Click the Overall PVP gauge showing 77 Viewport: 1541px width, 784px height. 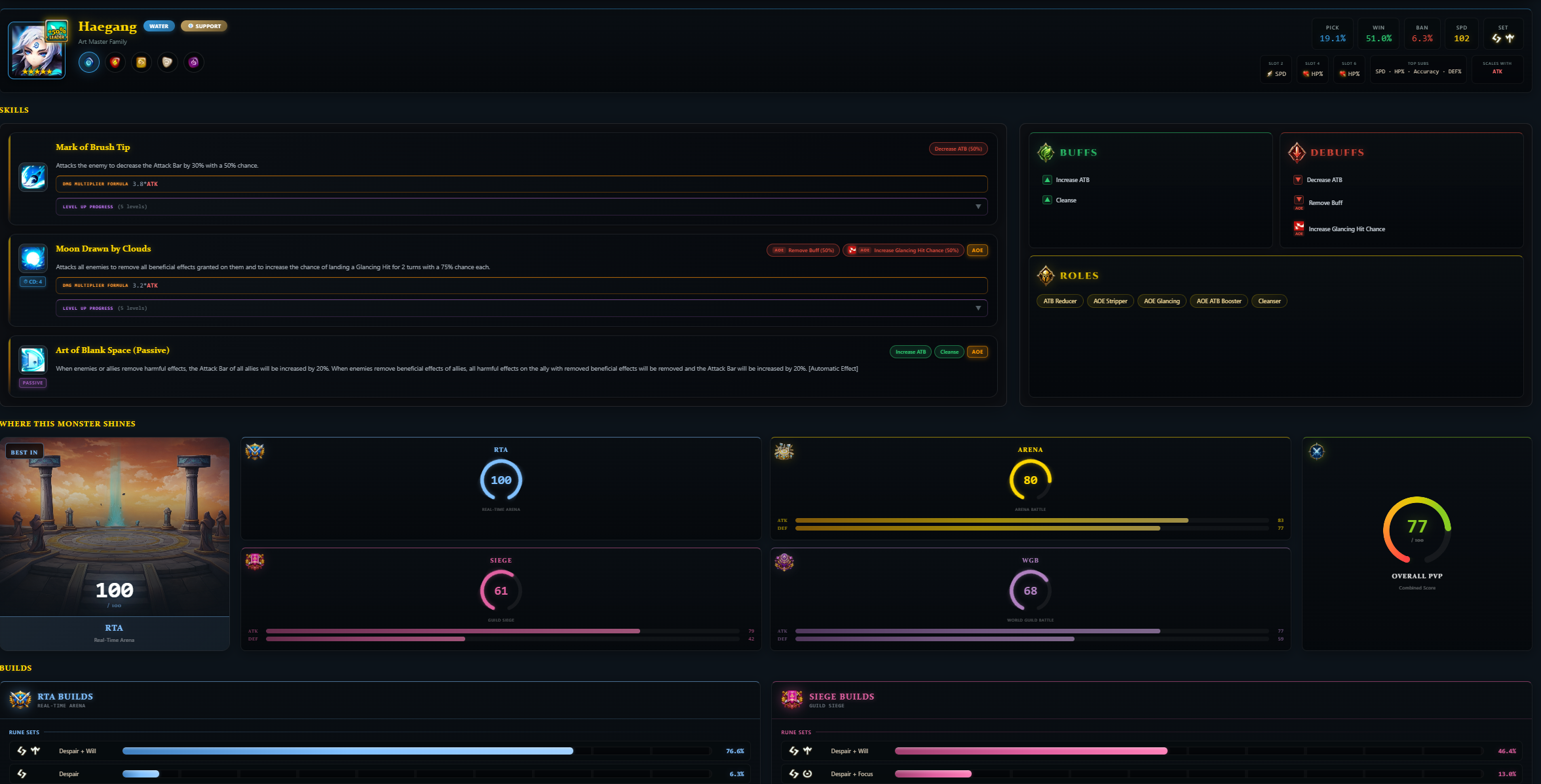coord(1417,529)
